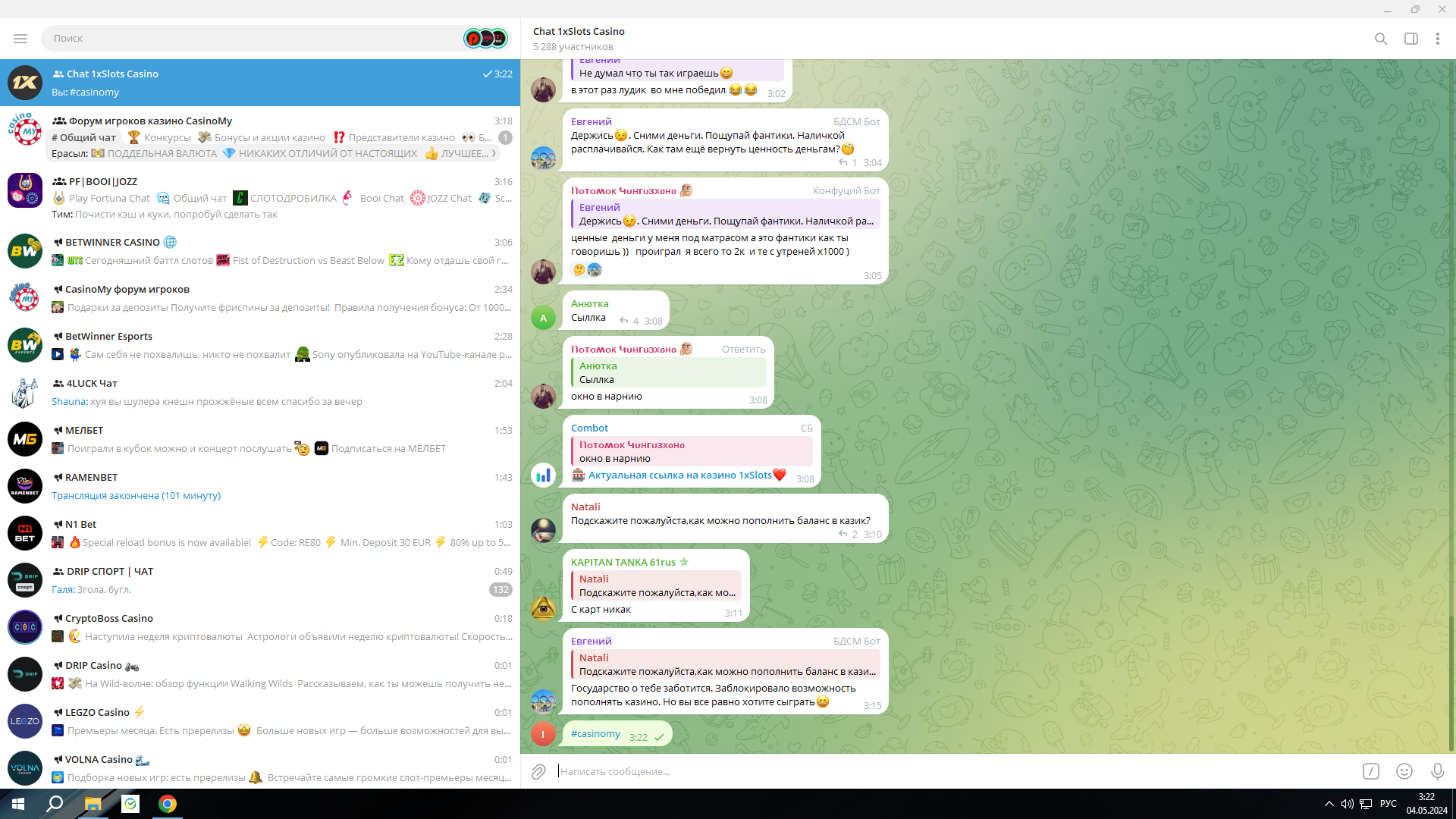The width and height of the screenshot is (1456, 819).
Task: Click the paperclip attach file icon
Action: pos(538,771)
